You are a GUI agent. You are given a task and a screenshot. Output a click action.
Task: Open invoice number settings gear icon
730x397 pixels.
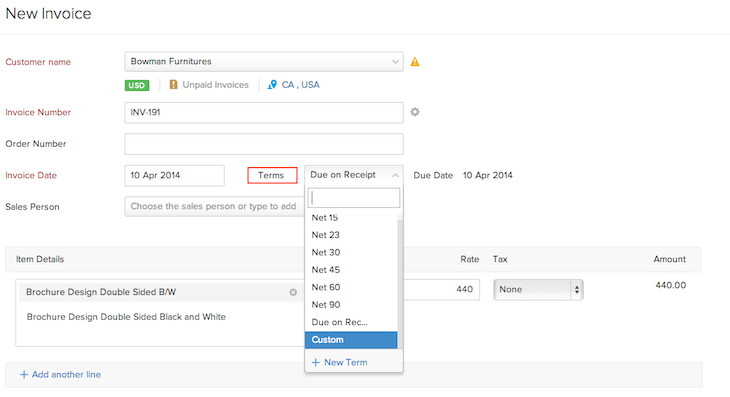[x=415, y=112]
